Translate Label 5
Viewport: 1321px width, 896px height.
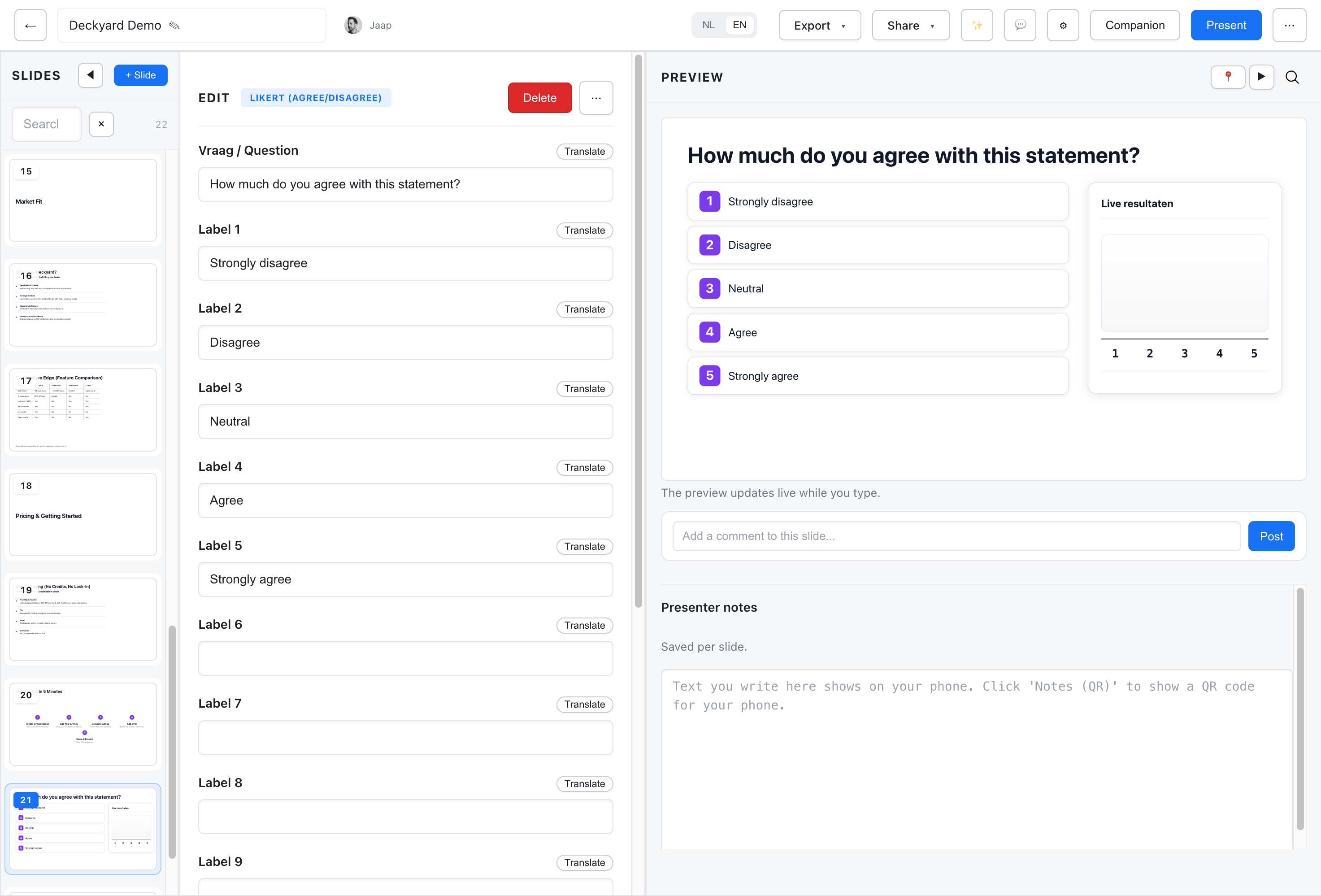[584, 546]
